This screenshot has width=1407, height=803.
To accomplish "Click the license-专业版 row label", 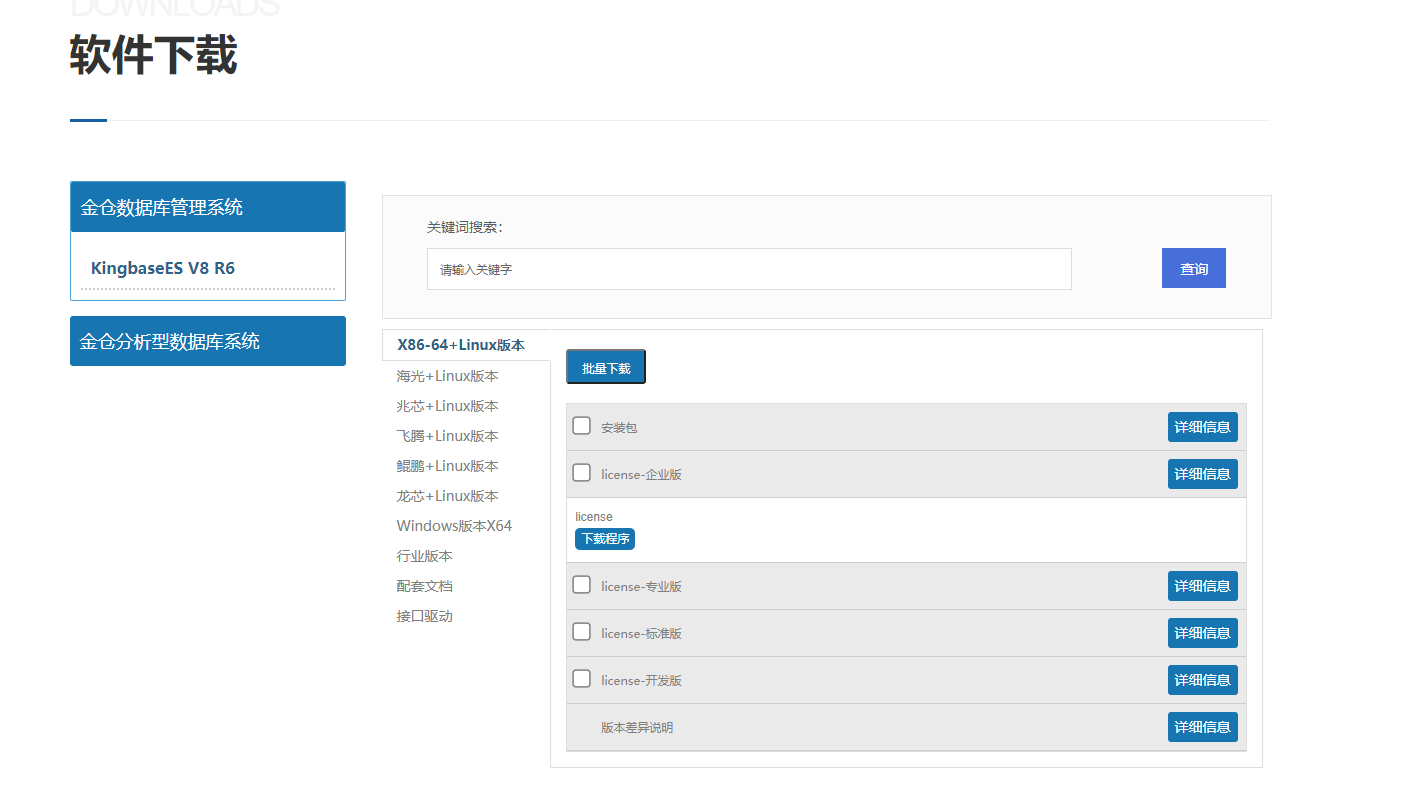I will pyautogui.click(x=641, y=587).
